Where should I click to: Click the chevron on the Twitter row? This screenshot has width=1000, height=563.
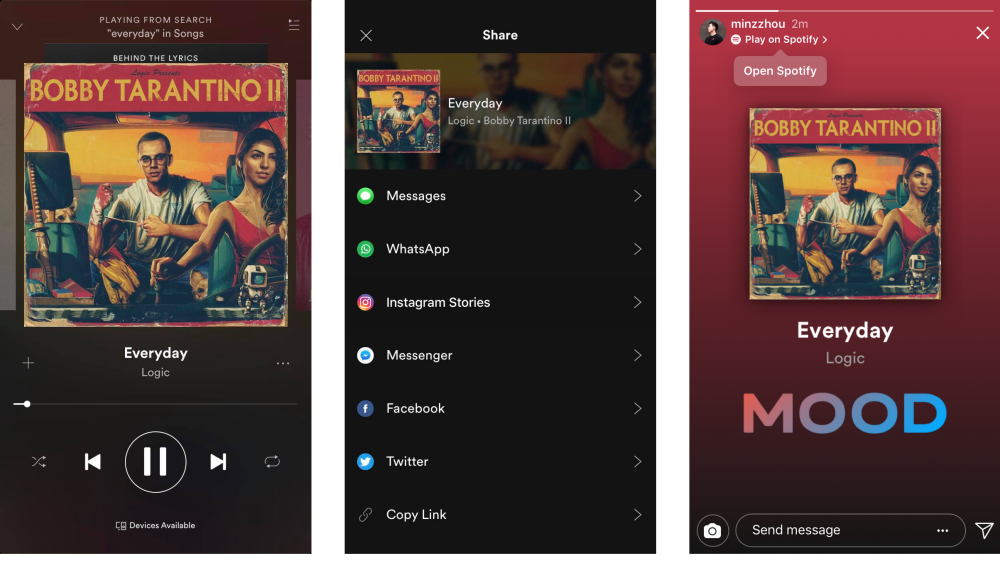(x=637, y=461)
